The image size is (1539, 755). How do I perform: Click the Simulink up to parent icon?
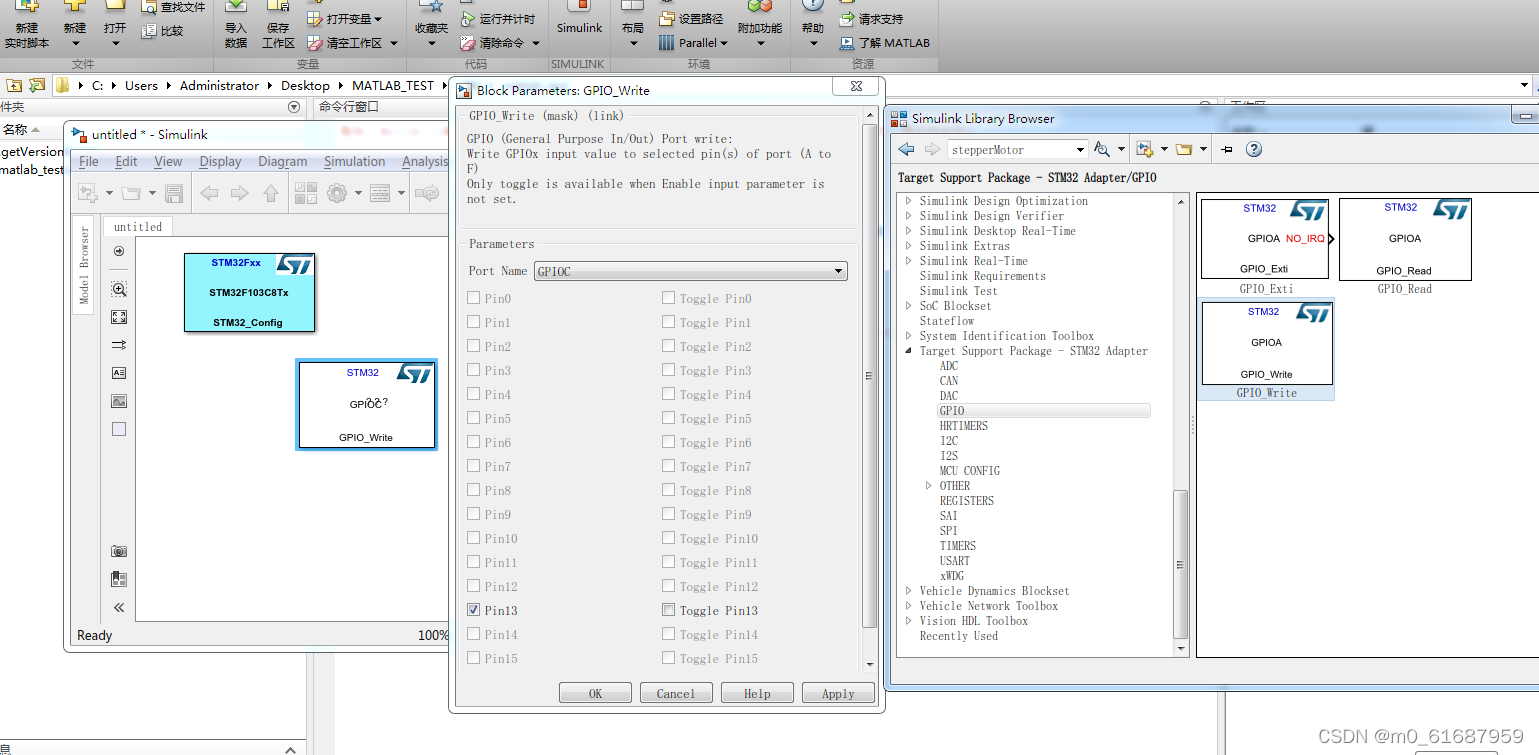click(x=269, y=193)
